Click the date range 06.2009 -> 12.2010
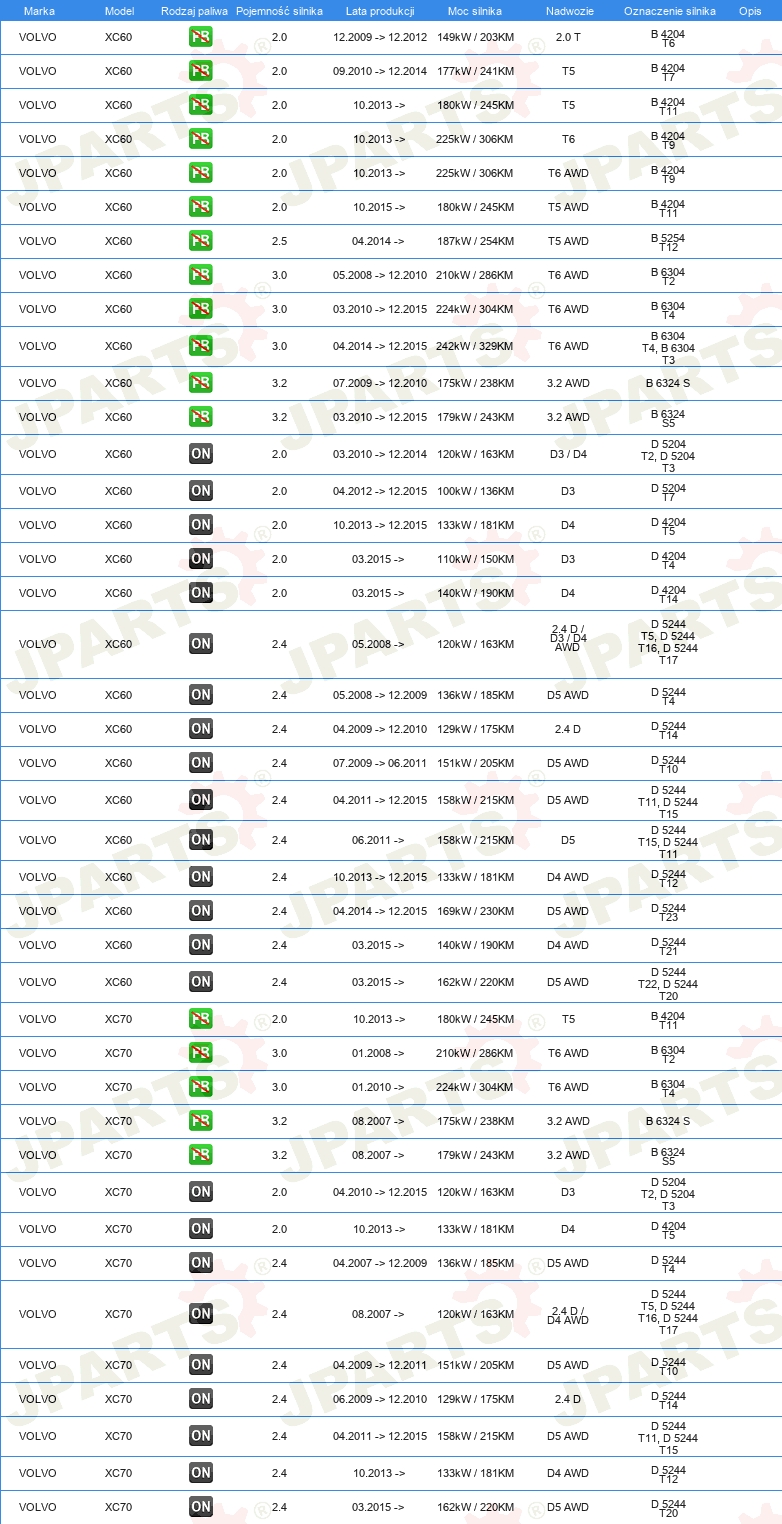 tap(380, 1399)
